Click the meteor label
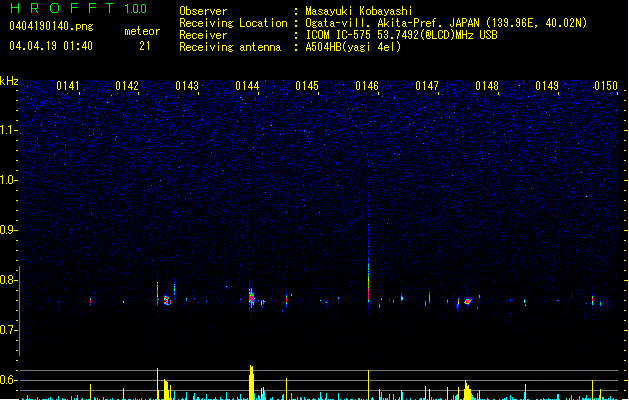This screenshot has width=629, height=400. click(142, 31)
